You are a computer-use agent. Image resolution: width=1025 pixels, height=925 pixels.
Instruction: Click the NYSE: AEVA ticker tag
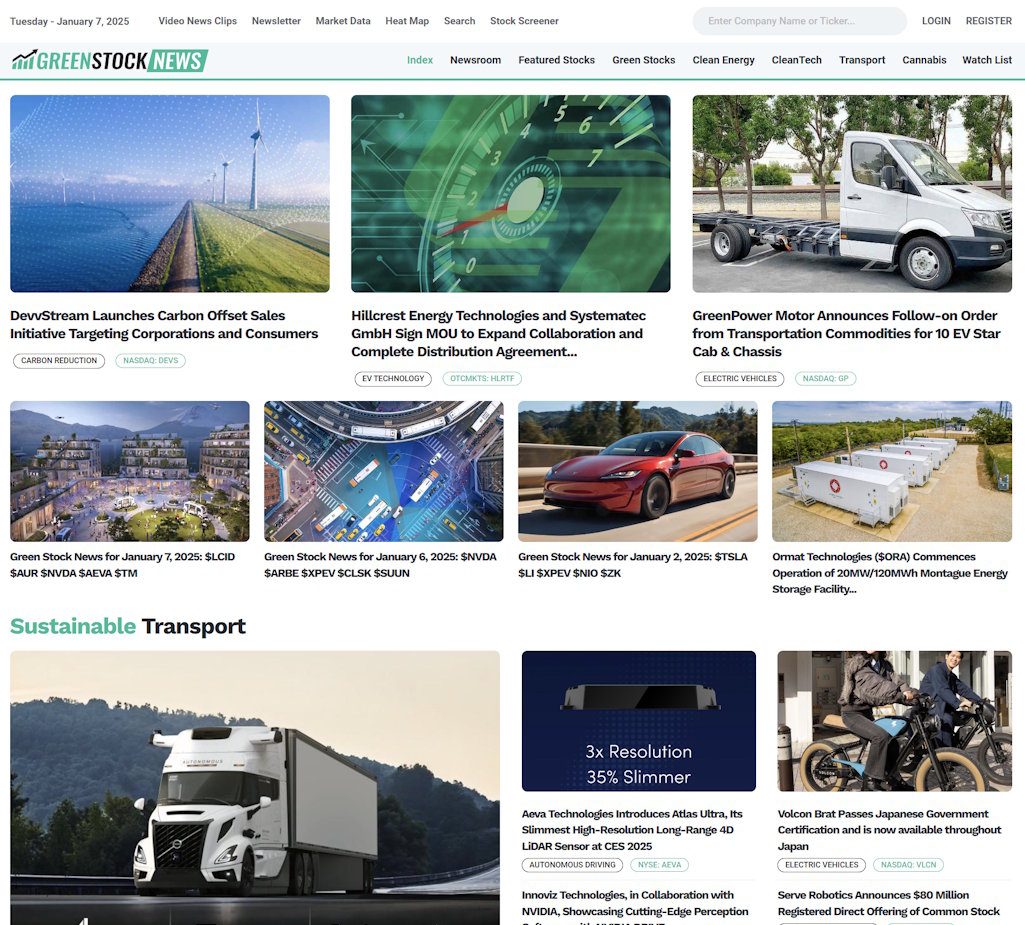[659, 865]
